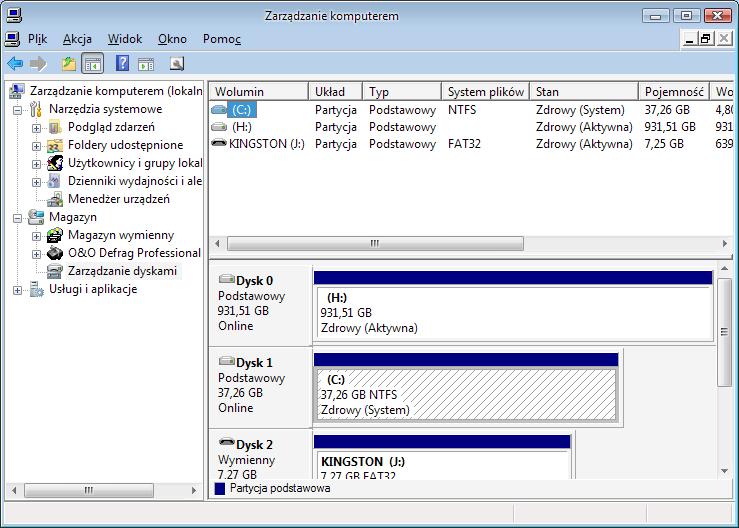Image resolution: width=739 pixels, height=528 pixels.
Task: Open the Okno menu
Action: pos(172,39)
